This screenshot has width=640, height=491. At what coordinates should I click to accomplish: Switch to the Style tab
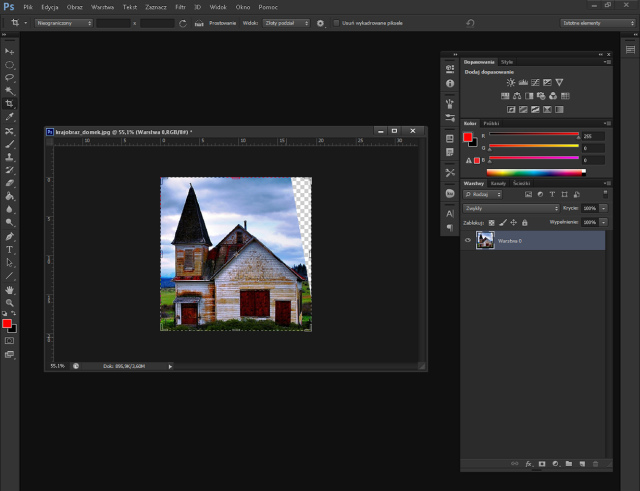(507, 62)
